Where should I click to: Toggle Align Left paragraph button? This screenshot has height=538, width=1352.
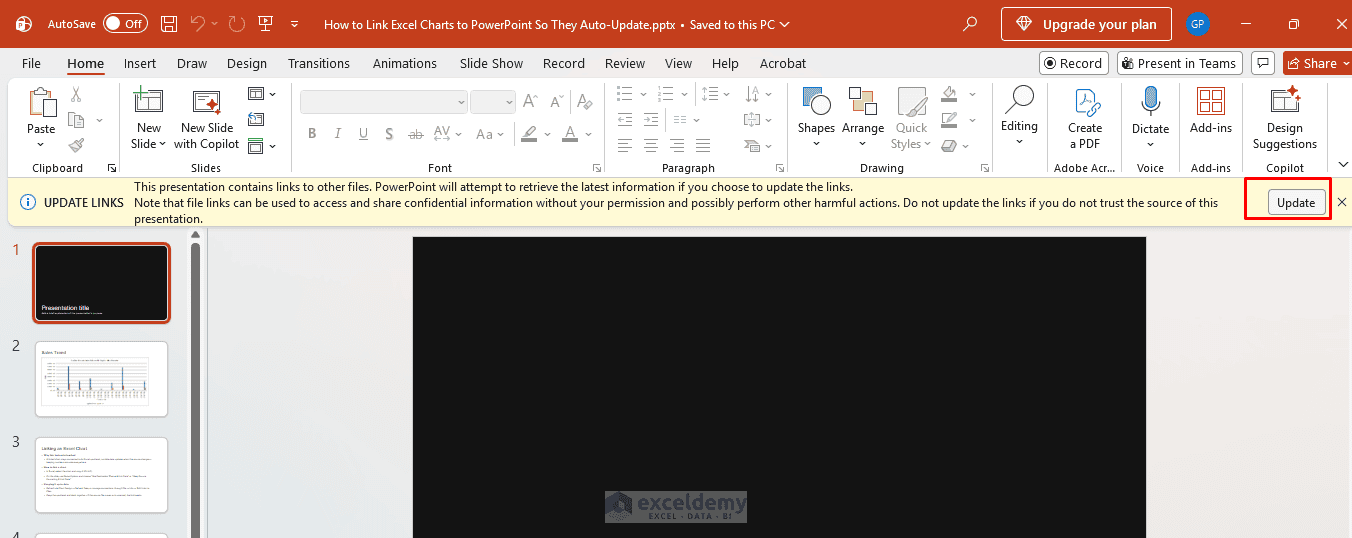pyautogui.click(x=625, y=145)
